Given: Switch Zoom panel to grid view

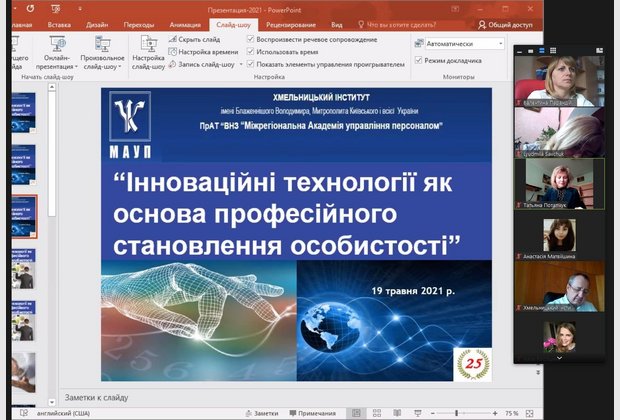Looking at the screenshot, I should (553, 51).
